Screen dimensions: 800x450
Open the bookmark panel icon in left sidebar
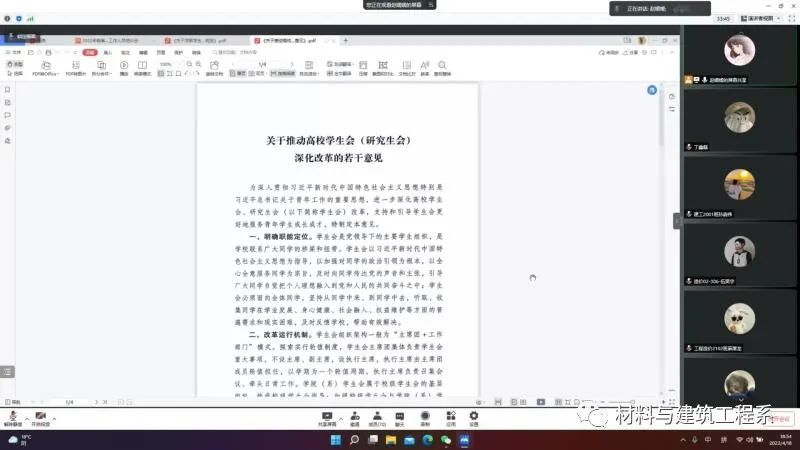pos(7,90)
